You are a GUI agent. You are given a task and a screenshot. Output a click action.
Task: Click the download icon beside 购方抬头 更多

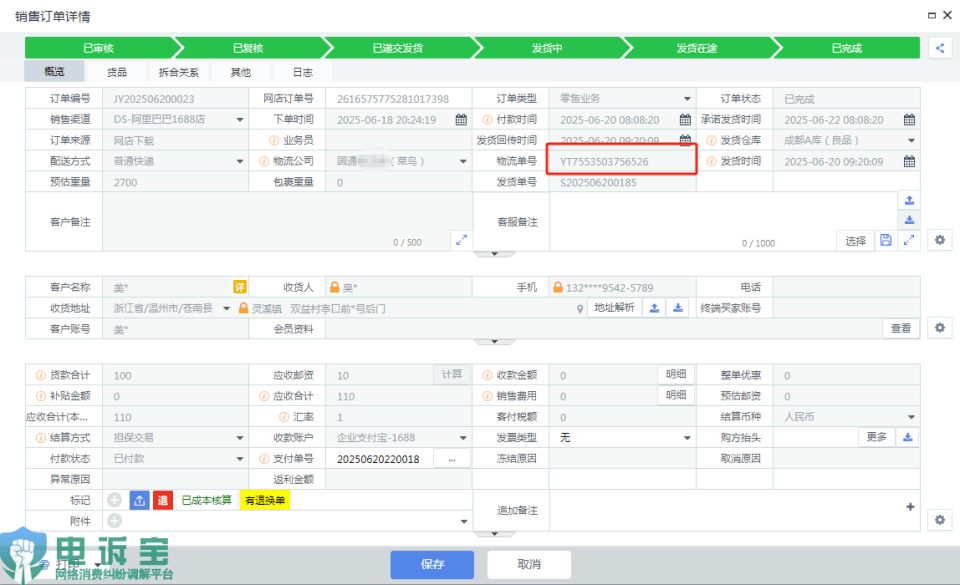908,437
